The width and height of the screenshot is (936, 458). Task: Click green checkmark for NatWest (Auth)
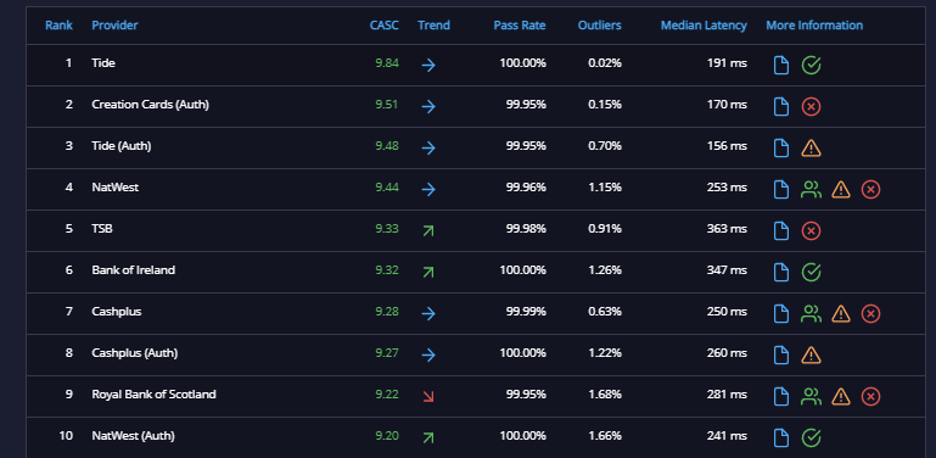click(x=811, y=438)
